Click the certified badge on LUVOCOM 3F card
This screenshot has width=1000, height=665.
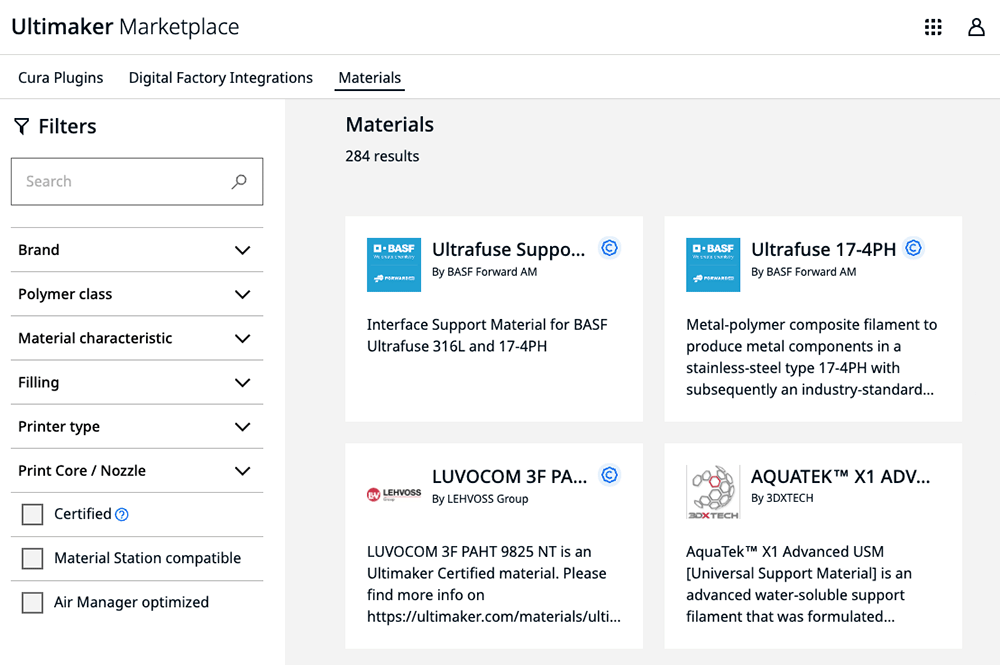coord(609,475)
